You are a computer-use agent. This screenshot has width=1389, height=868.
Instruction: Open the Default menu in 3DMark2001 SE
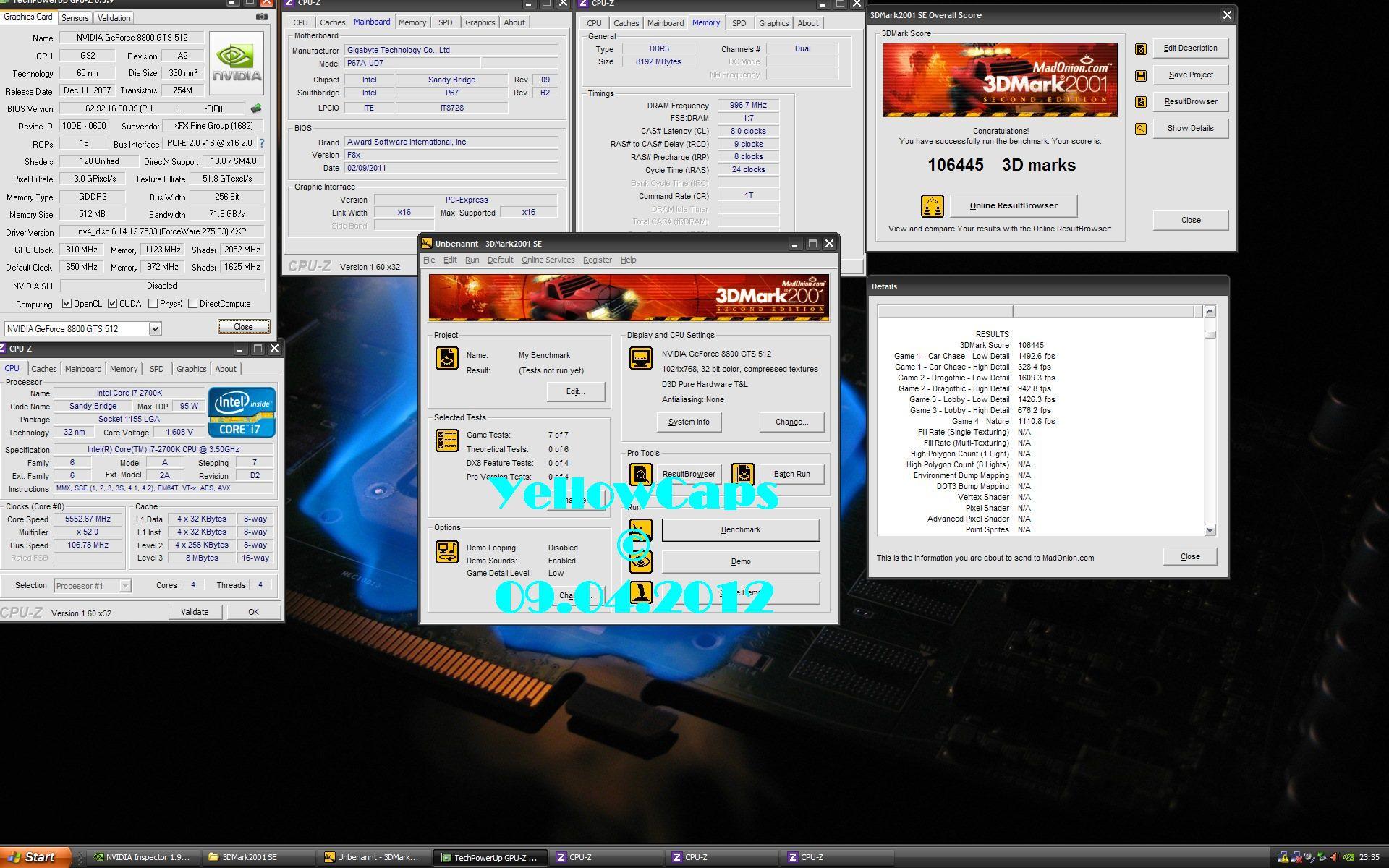pos(500,260)
